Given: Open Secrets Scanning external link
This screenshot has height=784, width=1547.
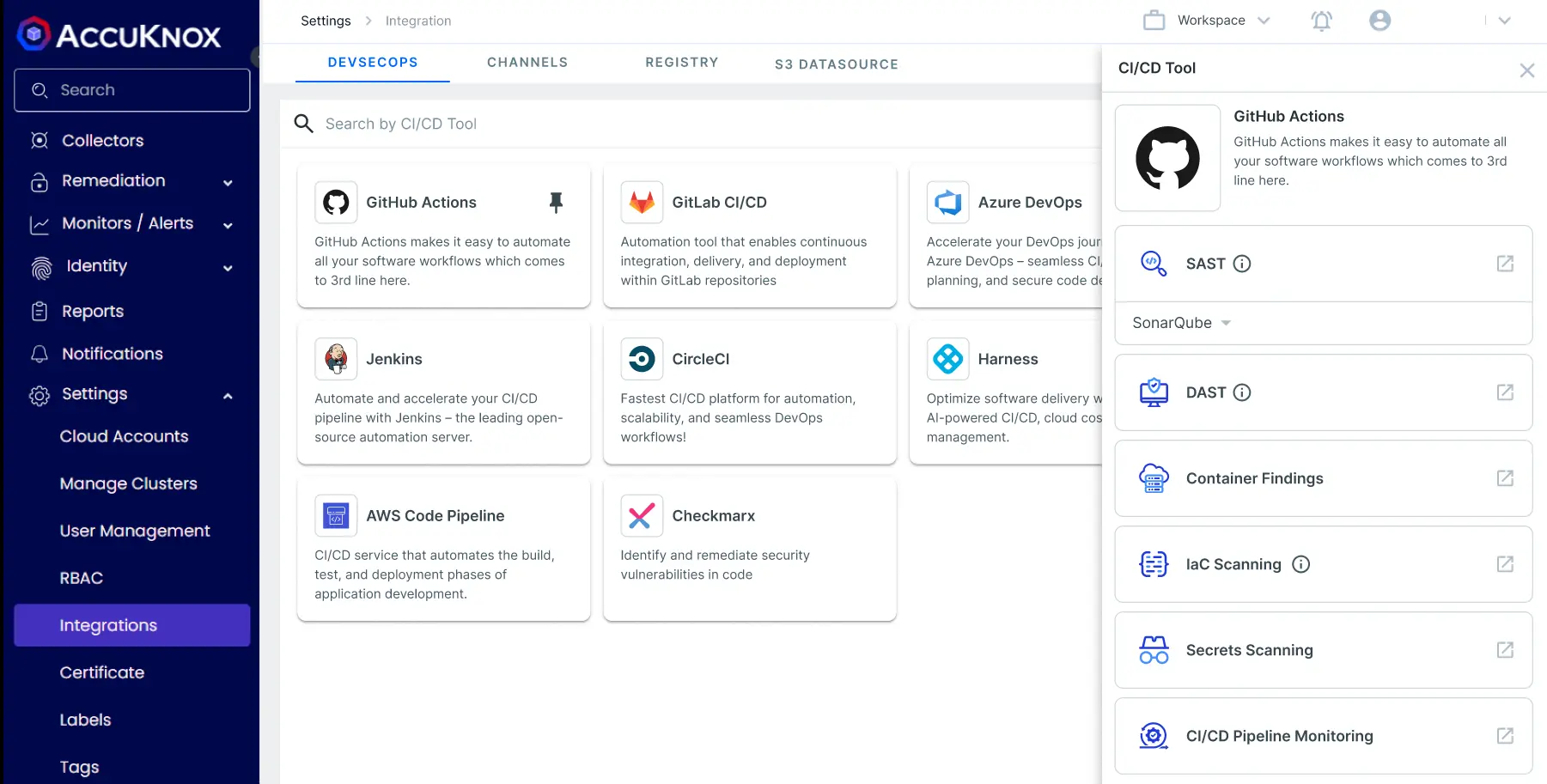Looking at the screenshot, I should (x=1505, y=650).
